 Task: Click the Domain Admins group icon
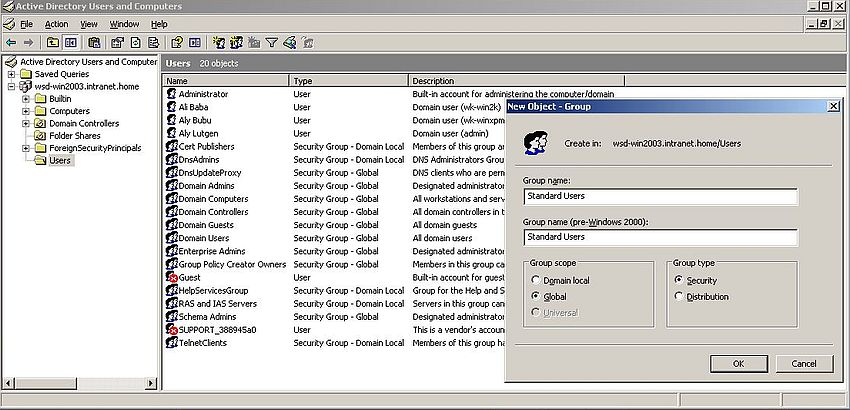click(171, 186)
